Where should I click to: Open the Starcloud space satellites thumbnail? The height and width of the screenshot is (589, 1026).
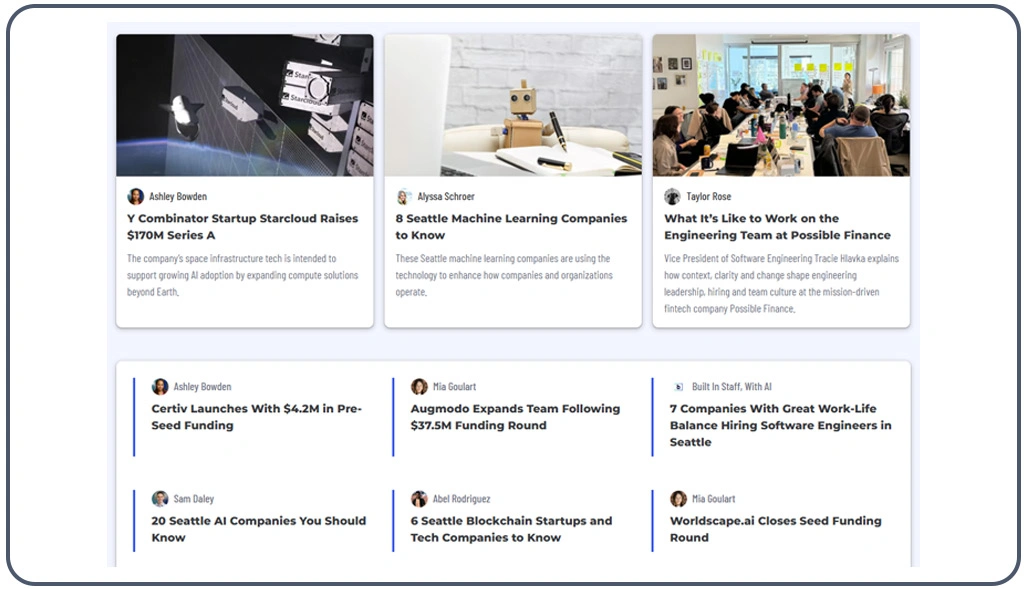(x=245, y=105)
